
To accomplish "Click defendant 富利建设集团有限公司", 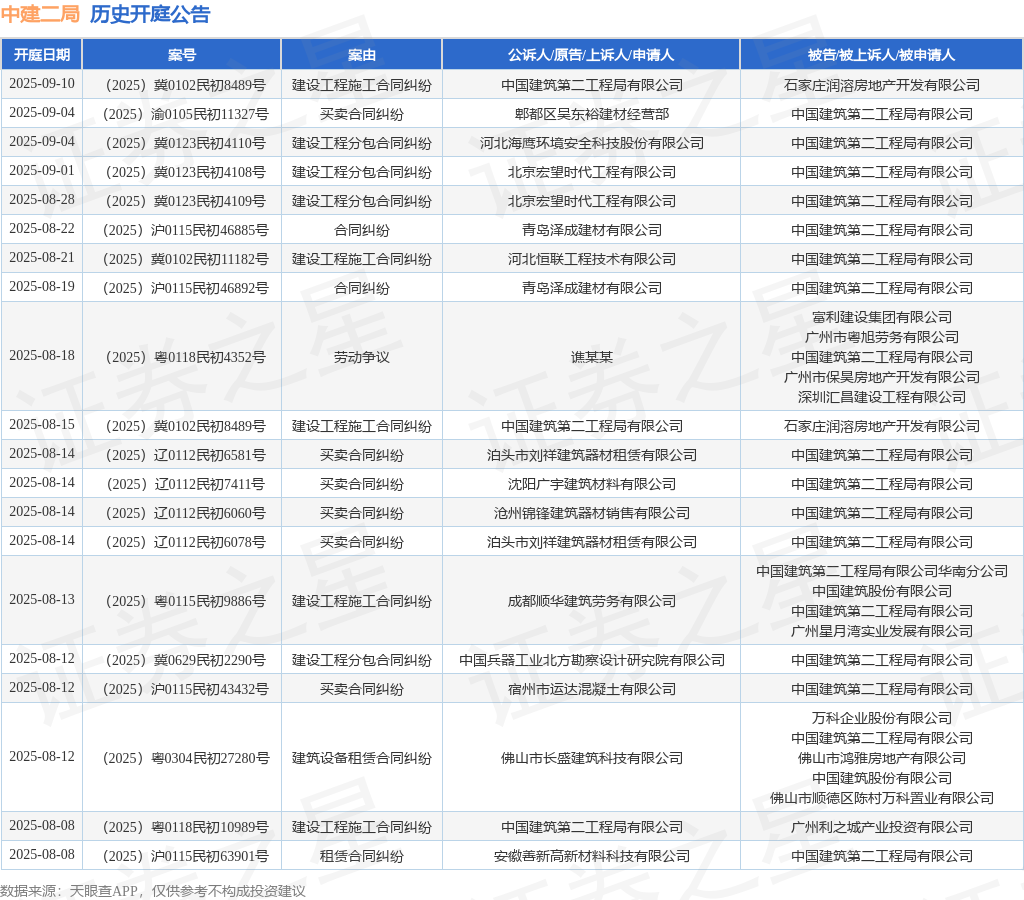I will 882,317.
